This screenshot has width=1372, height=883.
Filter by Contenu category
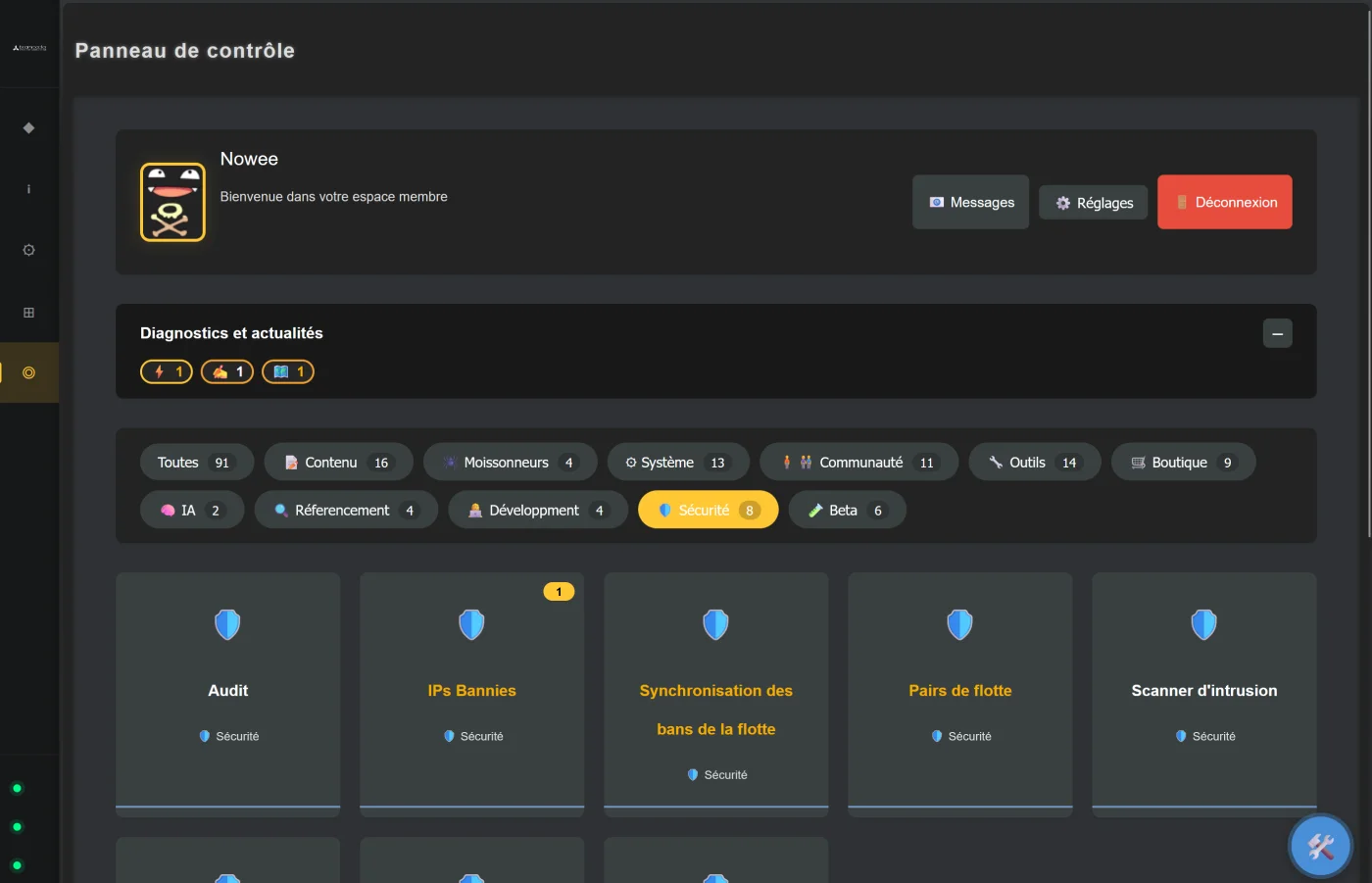(x=338, y=463)
